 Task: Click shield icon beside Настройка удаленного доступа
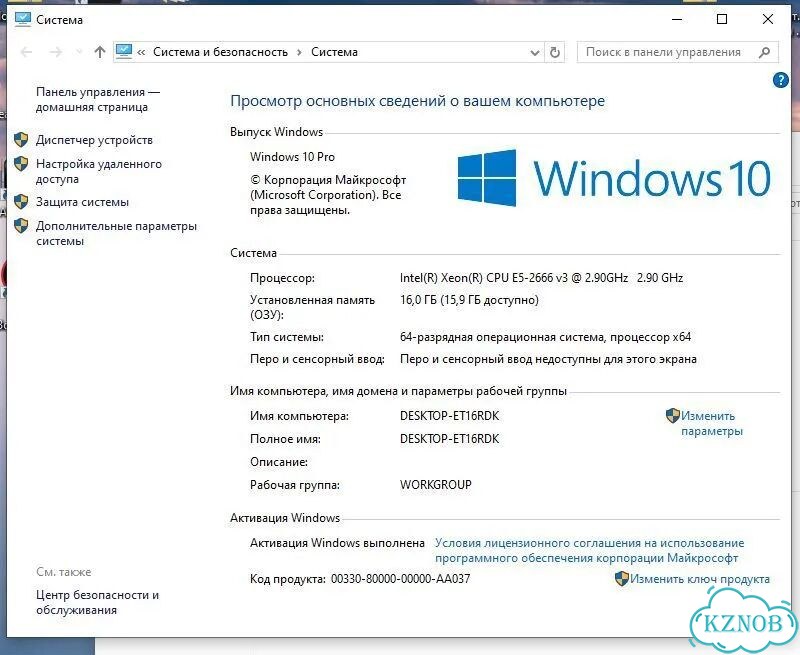(21, 164)
